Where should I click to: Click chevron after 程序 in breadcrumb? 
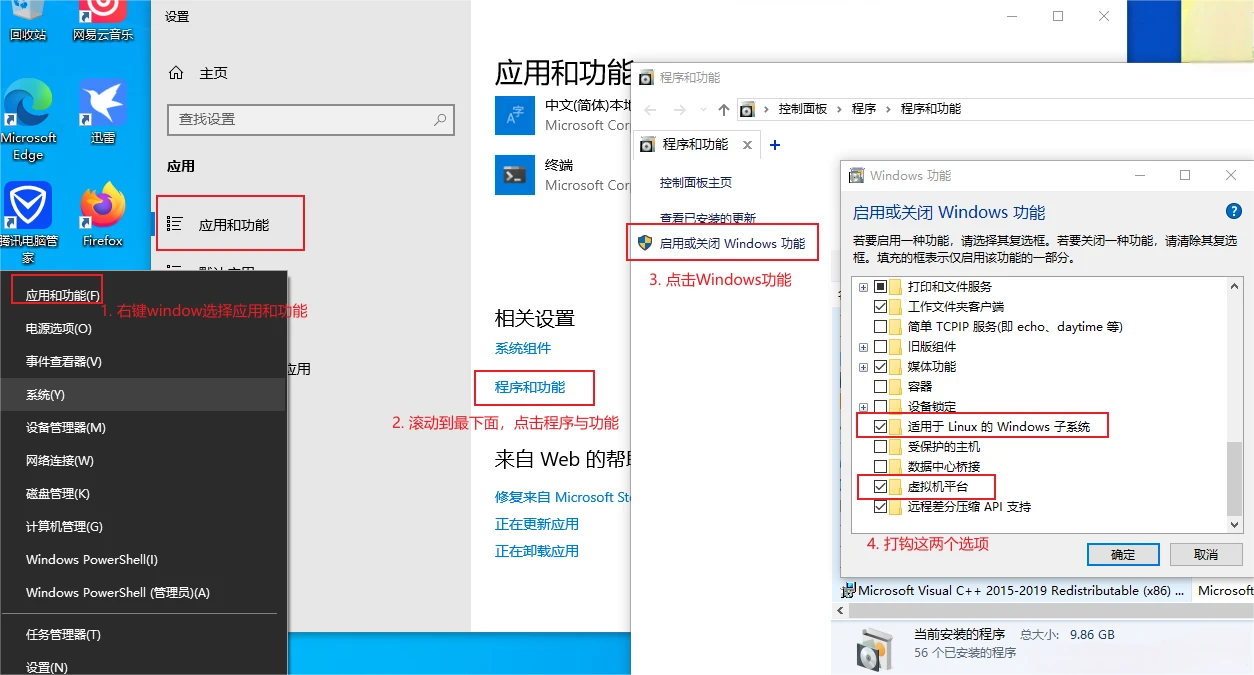click(888, 109)
